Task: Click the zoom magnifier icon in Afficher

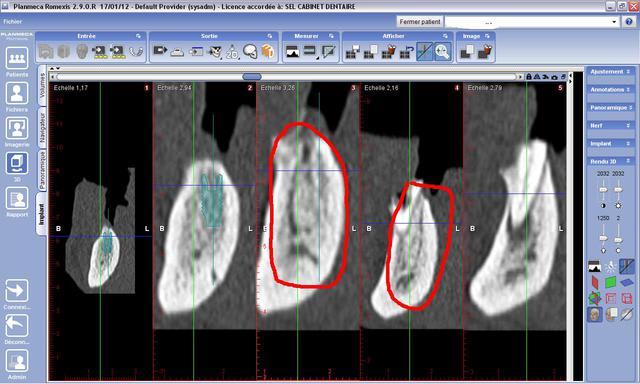Action: point(442,52)
